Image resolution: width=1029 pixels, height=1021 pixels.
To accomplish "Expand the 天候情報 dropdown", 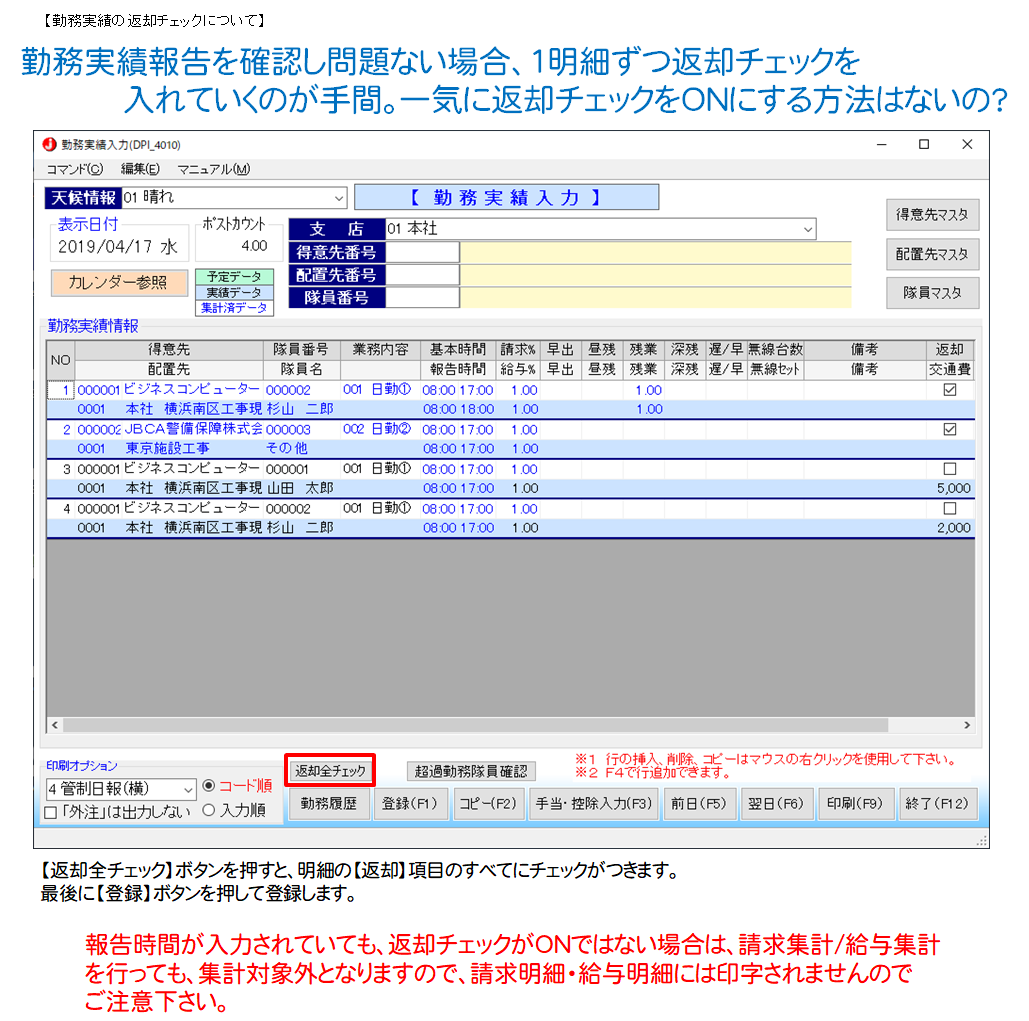I will click(338, 198).
